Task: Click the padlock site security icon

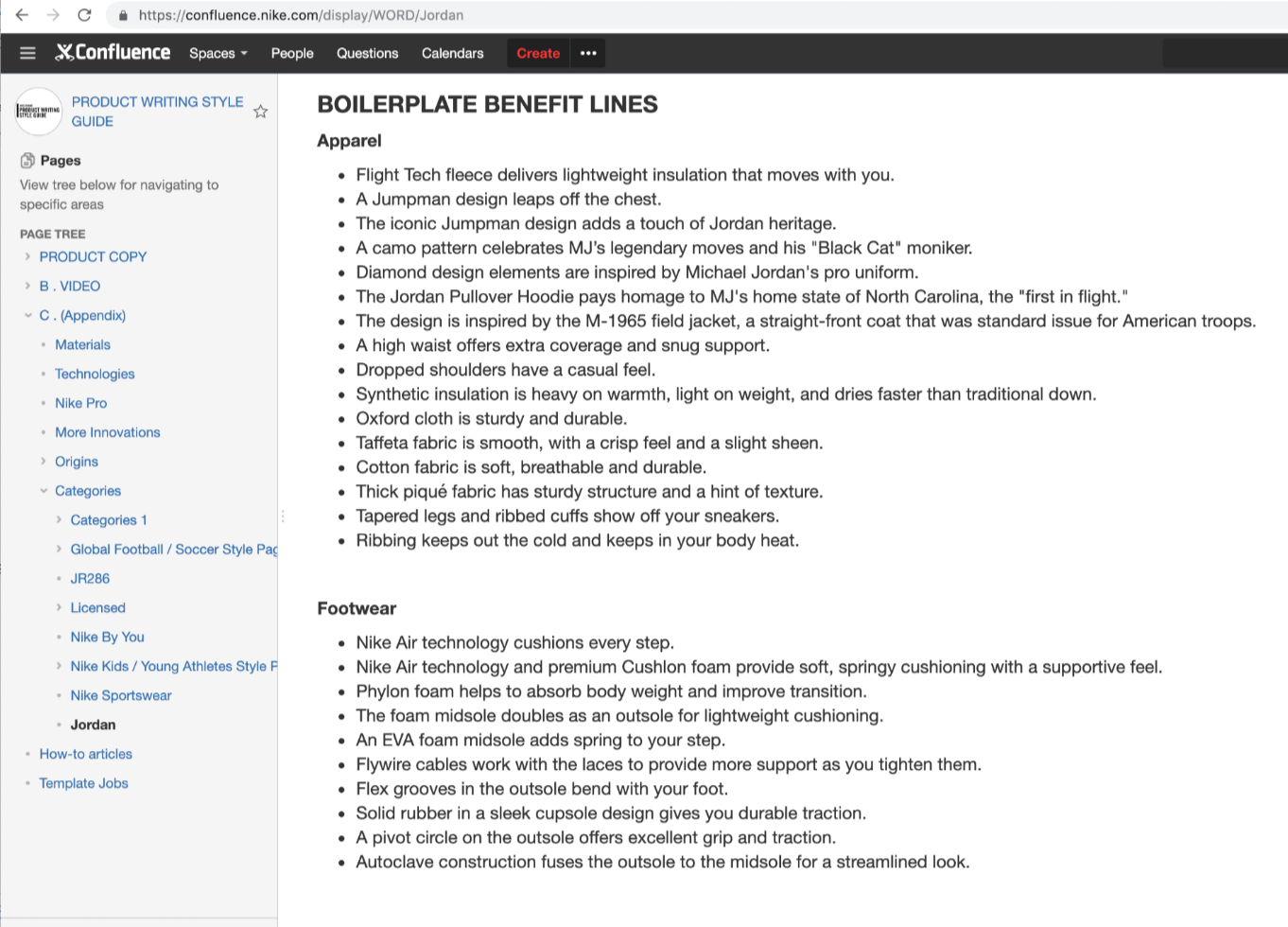Action: tap(123, 15)
